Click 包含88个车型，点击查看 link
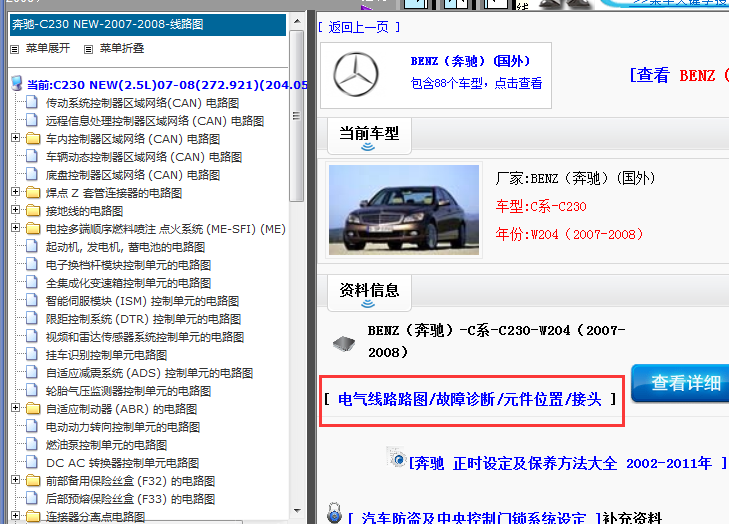Image resolution: width=729 pixels, height=524 pixels. (476, 83)
